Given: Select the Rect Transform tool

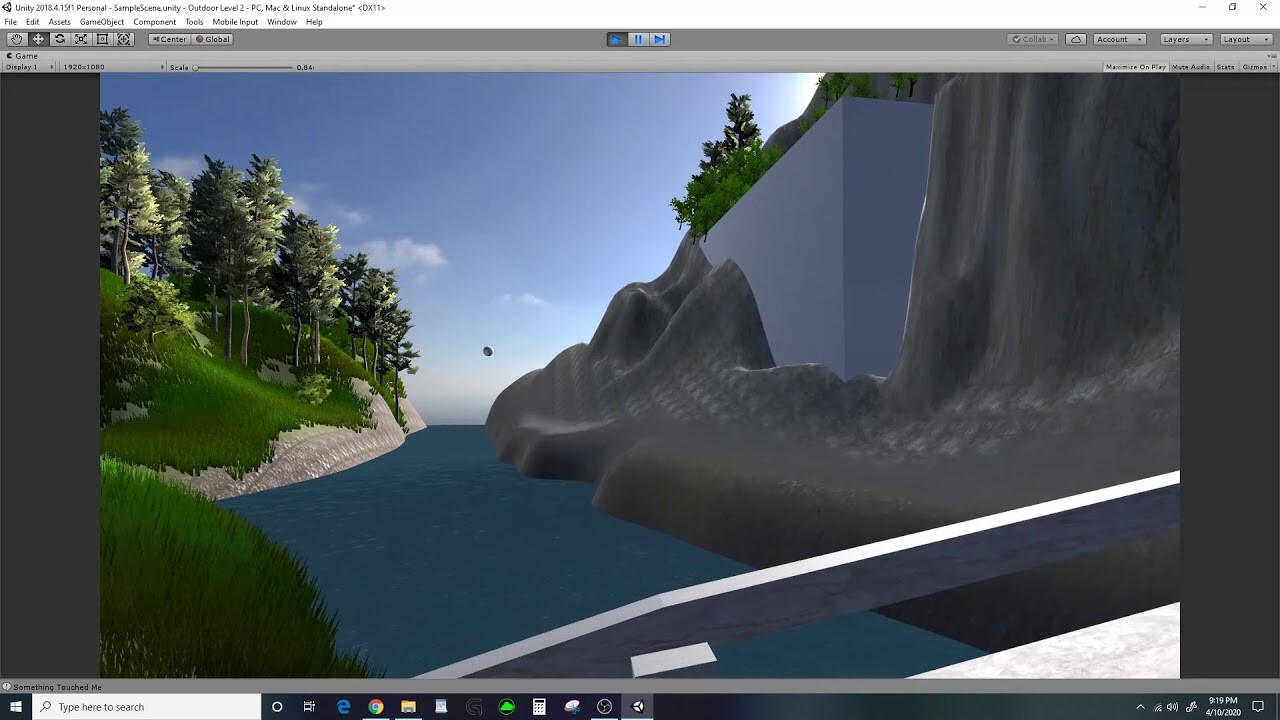Looking at the screenshot, I should click(x=102, y=39).
